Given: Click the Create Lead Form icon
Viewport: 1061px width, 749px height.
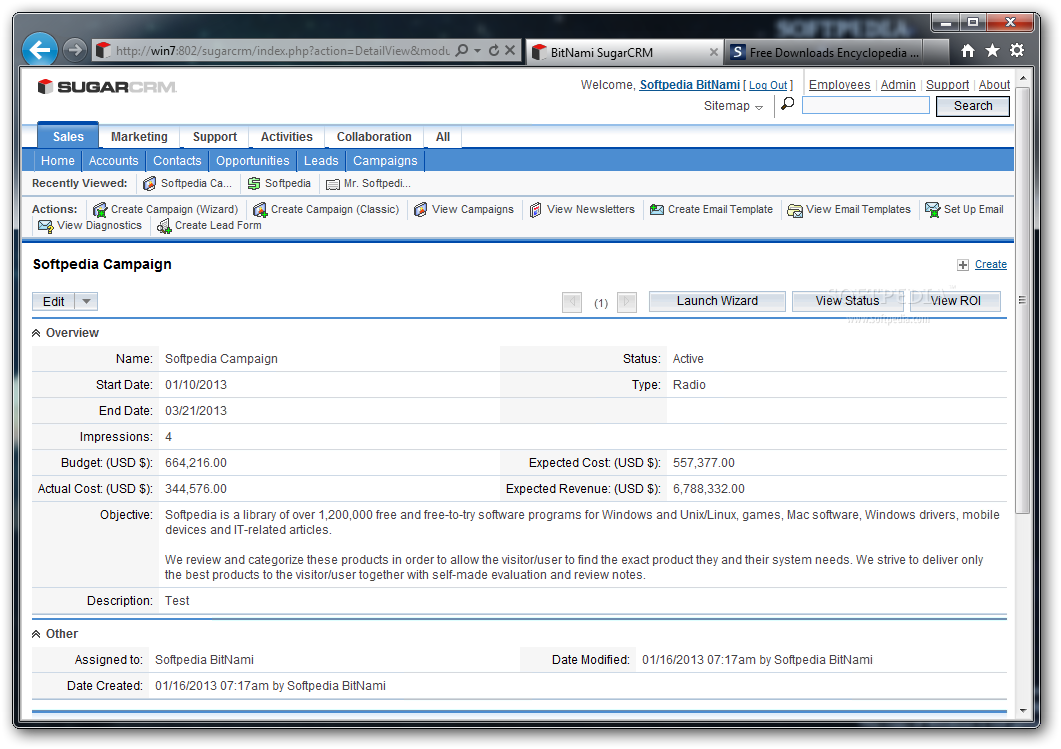Looking at the screenshot, I should click(x=164, y=226).
